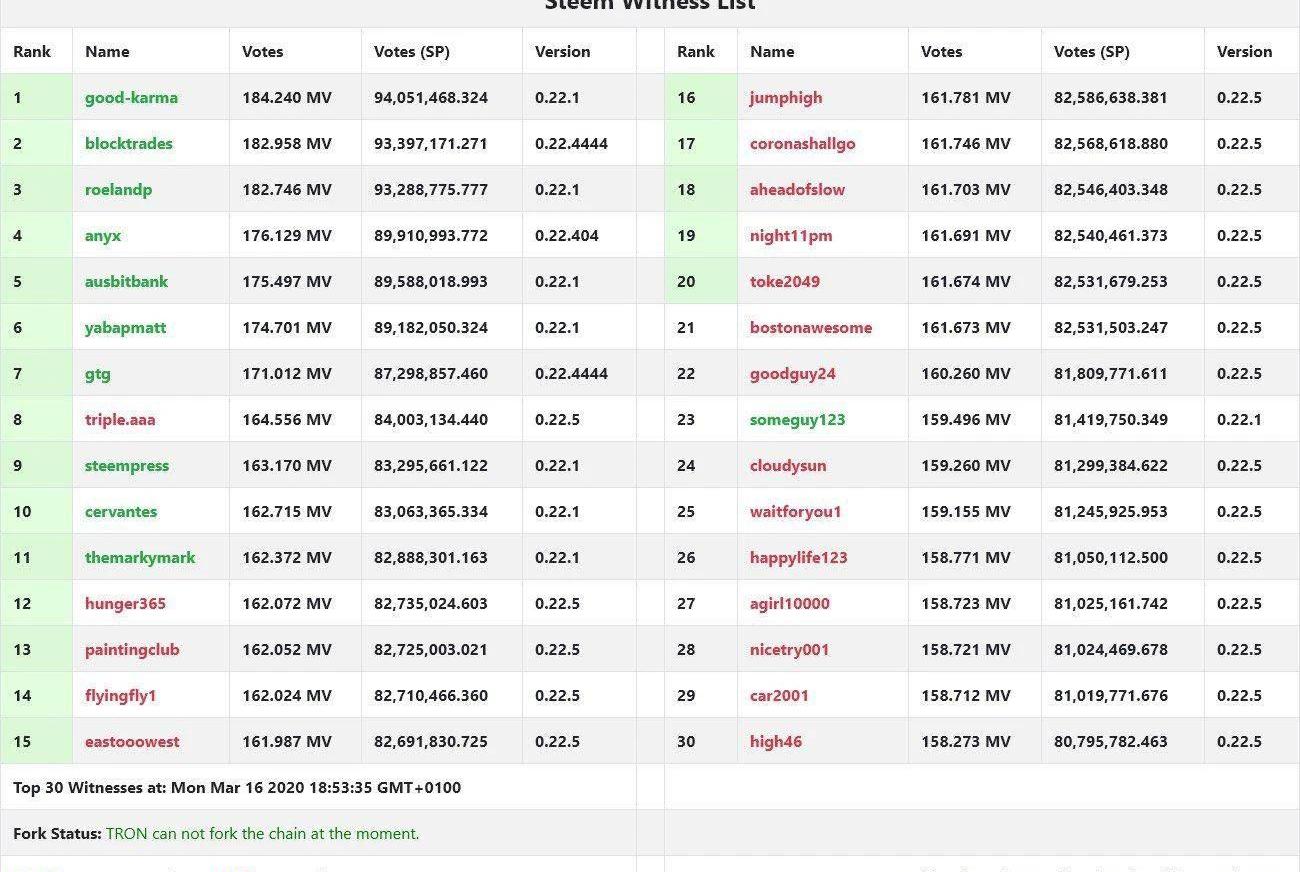The height and width of the screenshot is (872, 1300).
Task: Click left table Votes (SP) header
Action: [412, 52]
